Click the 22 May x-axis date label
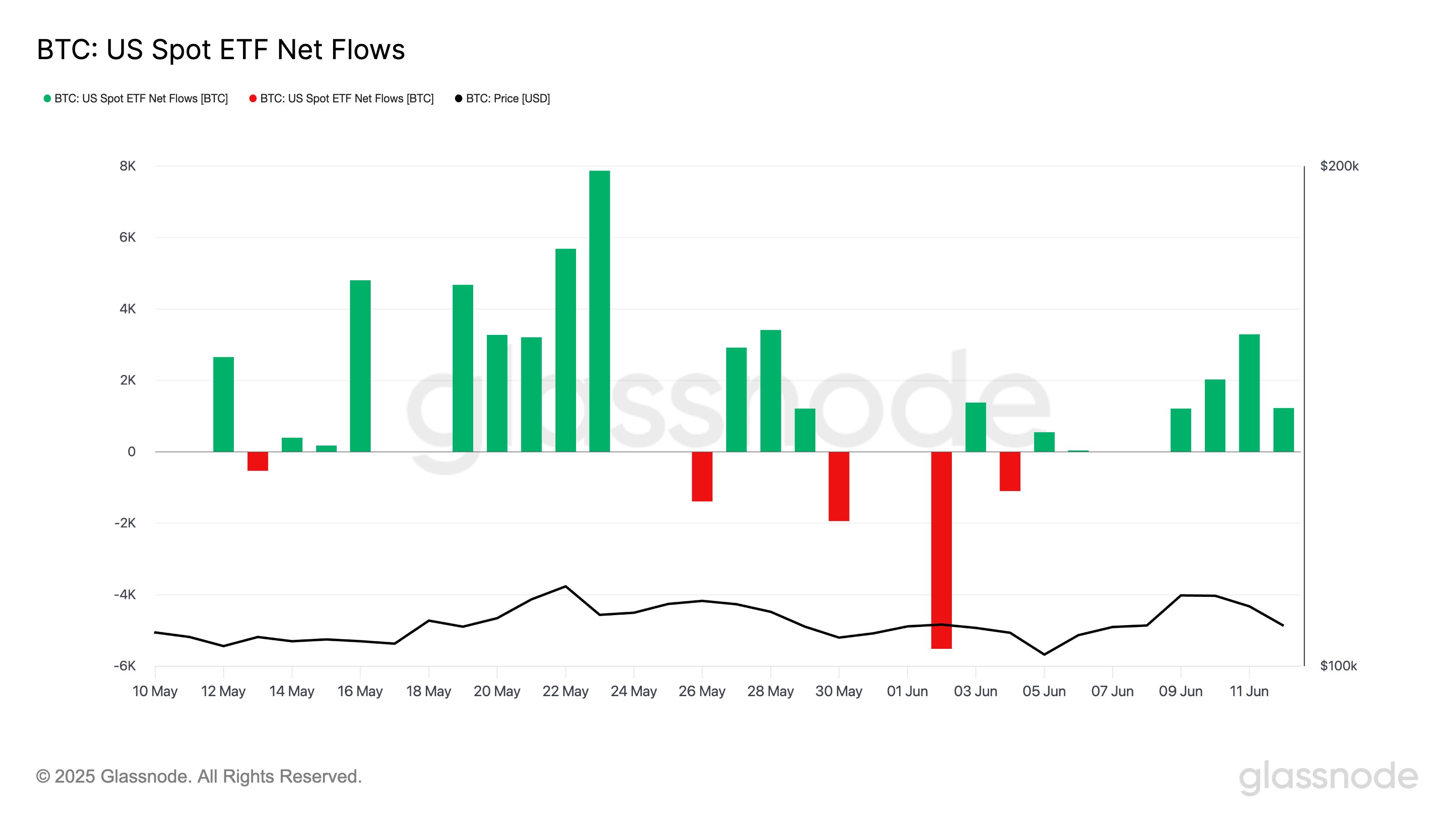This screenshot has height=819, width=1456. [x=565, y=691]
